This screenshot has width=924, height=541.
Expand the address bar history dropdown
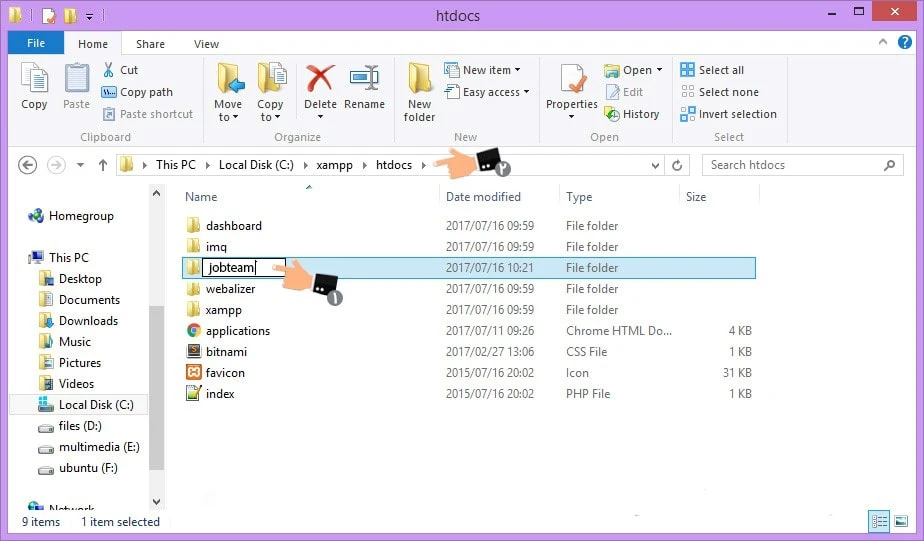(655, 165)
